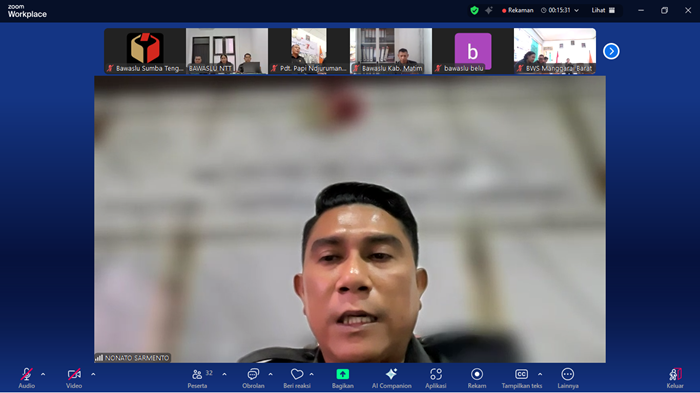Leave meeting with Keluar button
The image size is (700, 393).
tap(675, 378)
